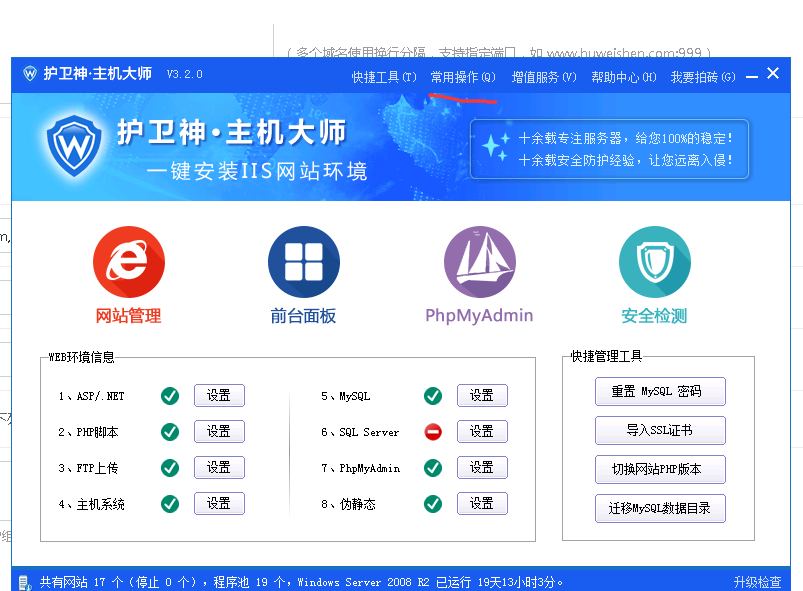
Task: Open the 安全检测 shield icon
Action: 654,262
